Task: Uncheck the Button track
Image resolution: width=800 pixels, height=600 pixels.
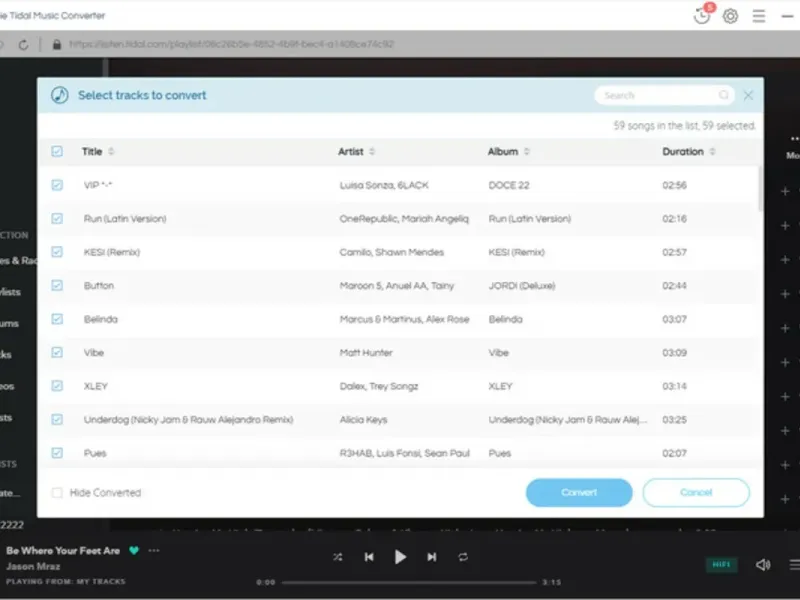Action: coord(57,285)
